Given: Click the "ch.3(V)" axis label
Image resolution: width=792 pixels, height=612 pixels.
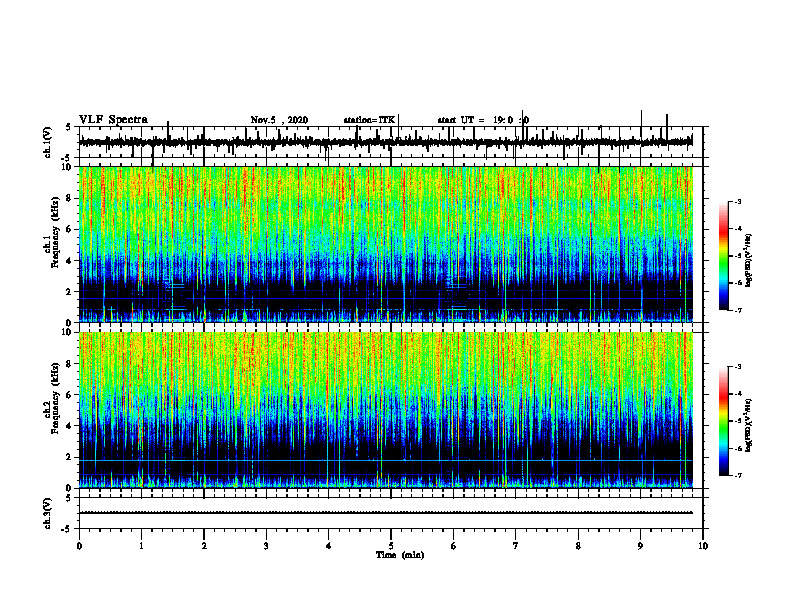Looking at the screenshot, I should click(x=48, y=514).
